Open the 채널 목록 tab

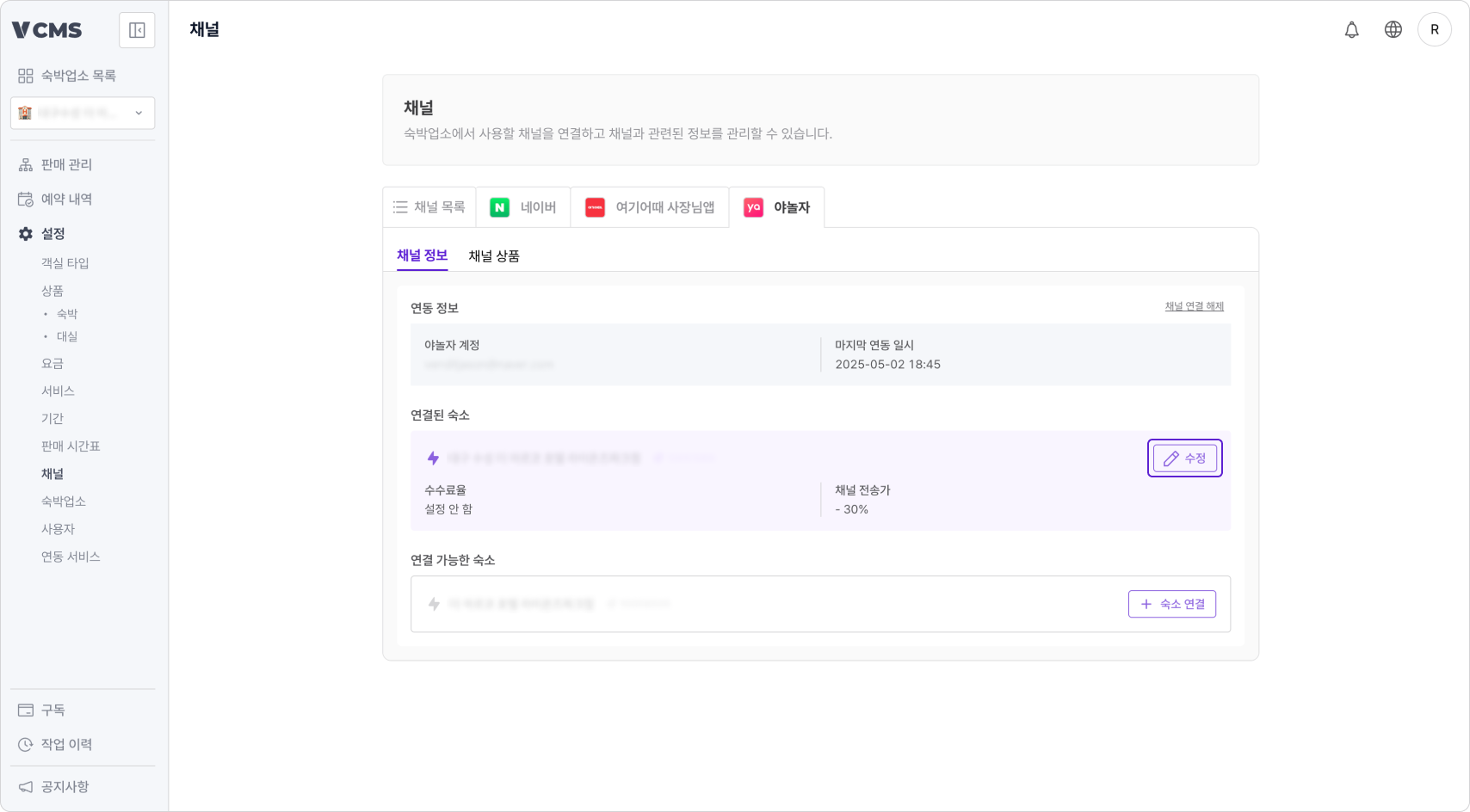[x=430, y=206]
